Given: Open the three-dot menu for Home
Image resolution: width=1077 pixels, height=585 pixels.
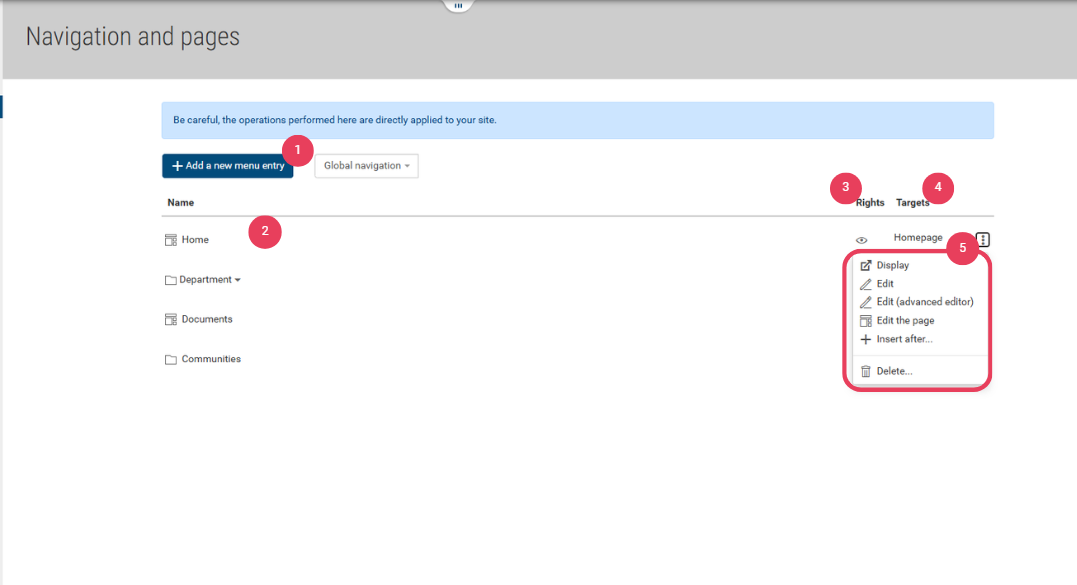Looking at the screenshot, I should (x=983, y=240).
